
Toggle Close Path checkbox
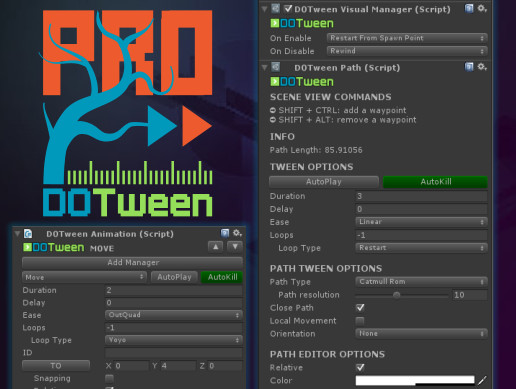coord(360,307)
